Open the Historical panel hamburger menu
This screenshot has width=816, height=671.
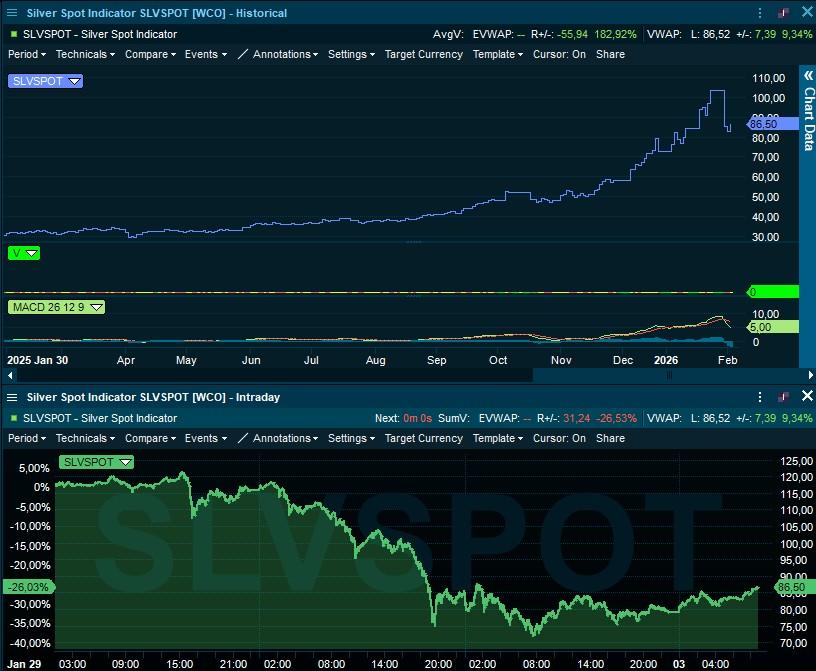[x=12, y=13]
